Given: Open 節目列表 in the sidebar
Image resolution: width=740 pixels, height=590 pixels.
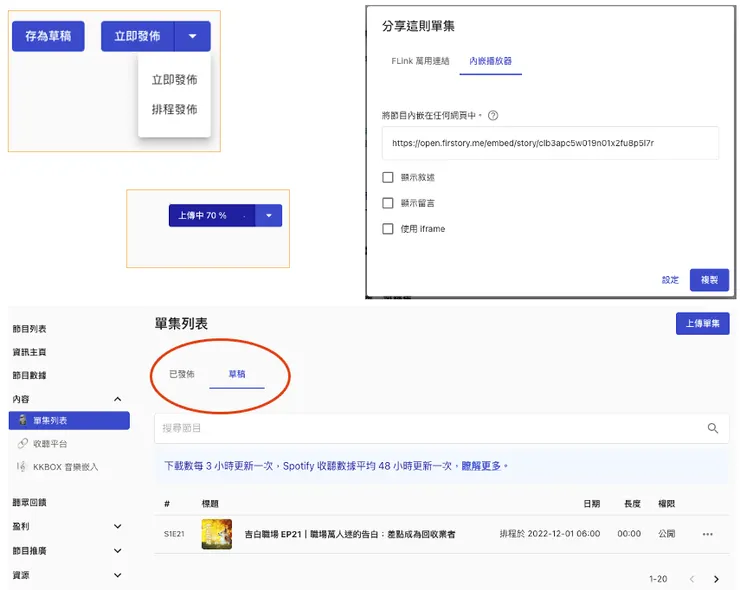Looking at the screenshot, I should 29,329.
